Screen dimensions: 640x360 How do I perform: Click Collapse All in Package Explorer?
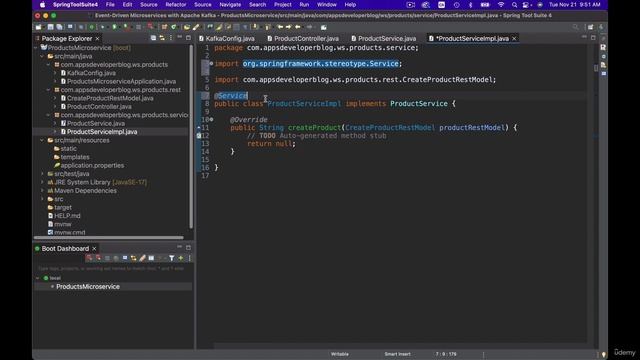coord(153,38)
